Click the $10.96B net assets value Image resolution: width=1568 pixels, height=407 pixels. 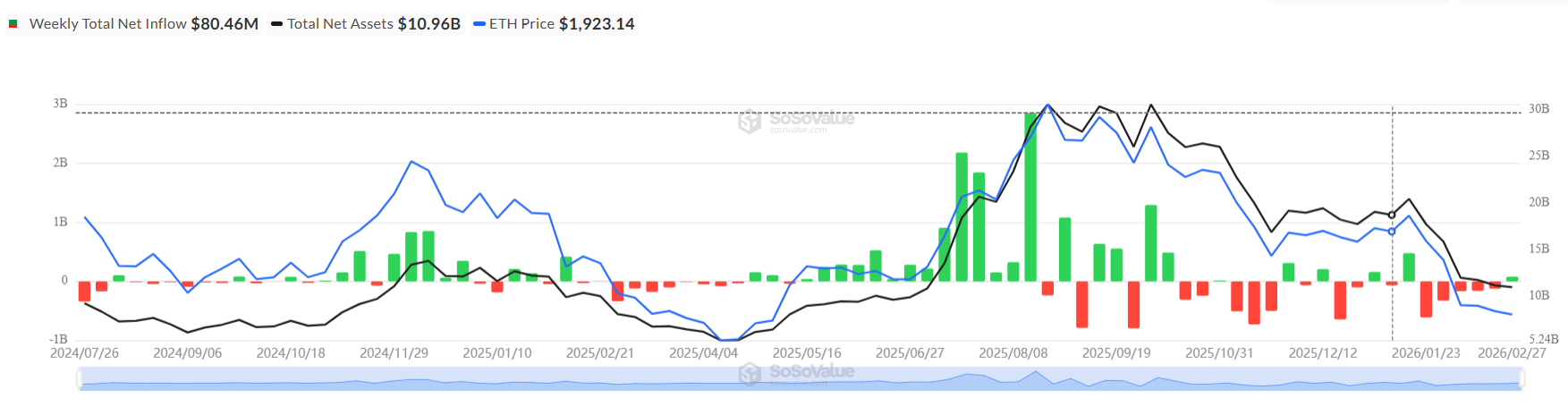[x=428, y=24]
